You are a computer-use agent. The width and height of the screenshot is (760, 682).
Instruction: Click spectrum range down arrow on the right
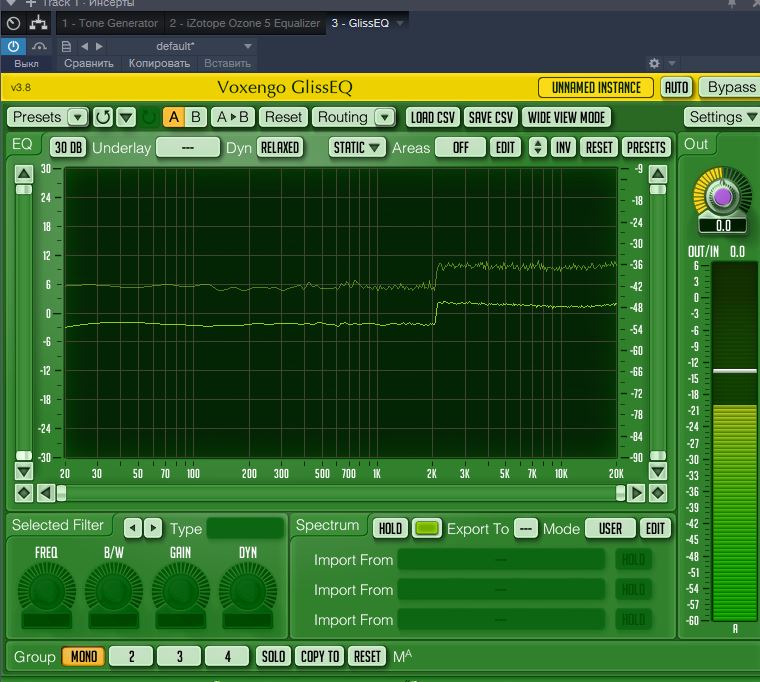[658, 471]
